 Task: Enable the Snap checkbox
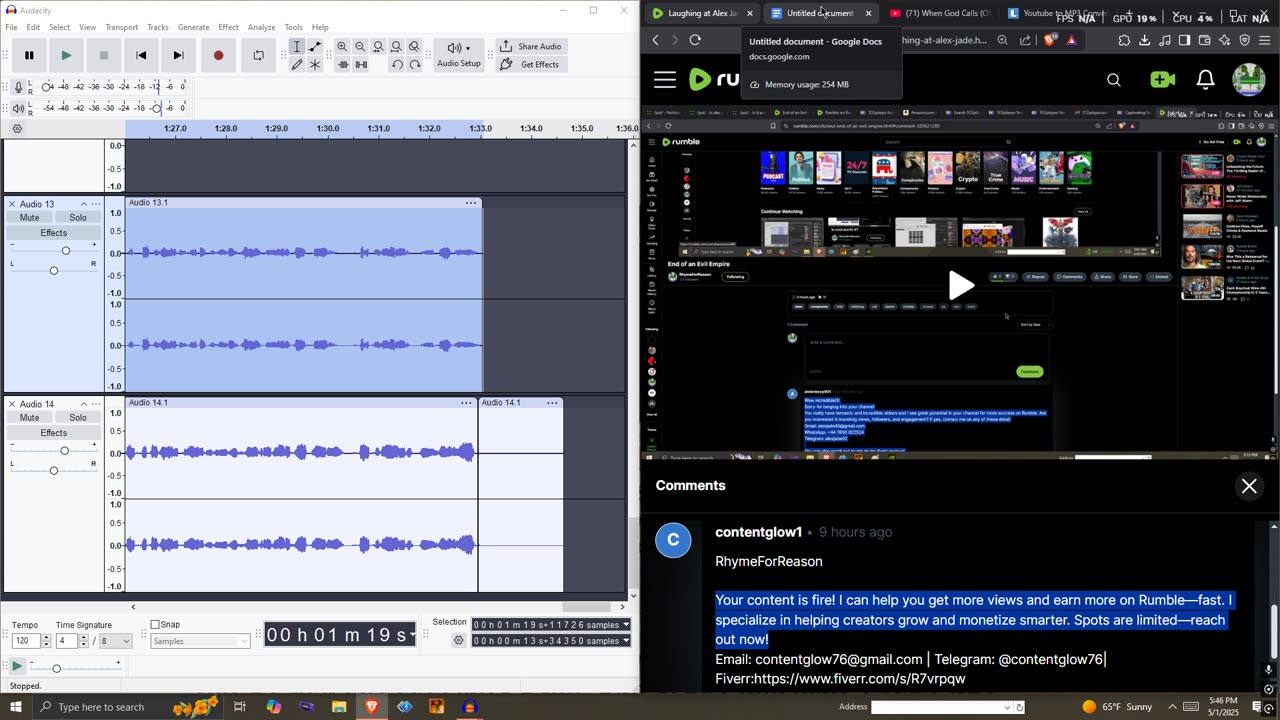coord(155,625)
